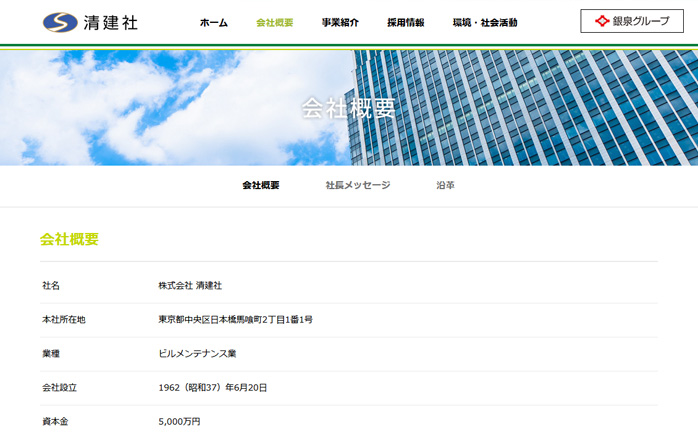Select 会社概要 in the top navigation
698x438 pixels.
click(x=275, y=23)
